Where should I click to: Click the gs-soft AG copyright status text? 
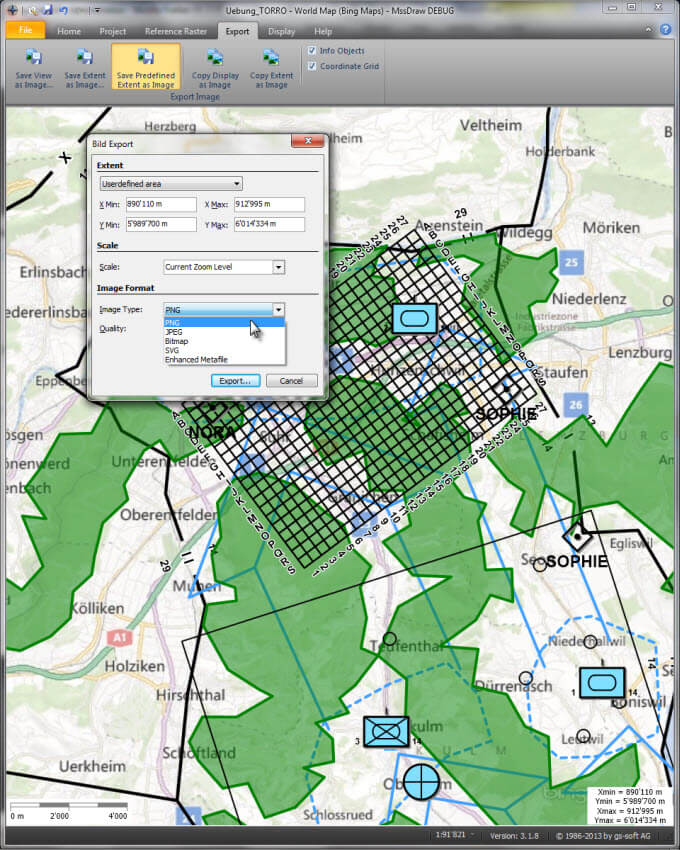point(603,836)
